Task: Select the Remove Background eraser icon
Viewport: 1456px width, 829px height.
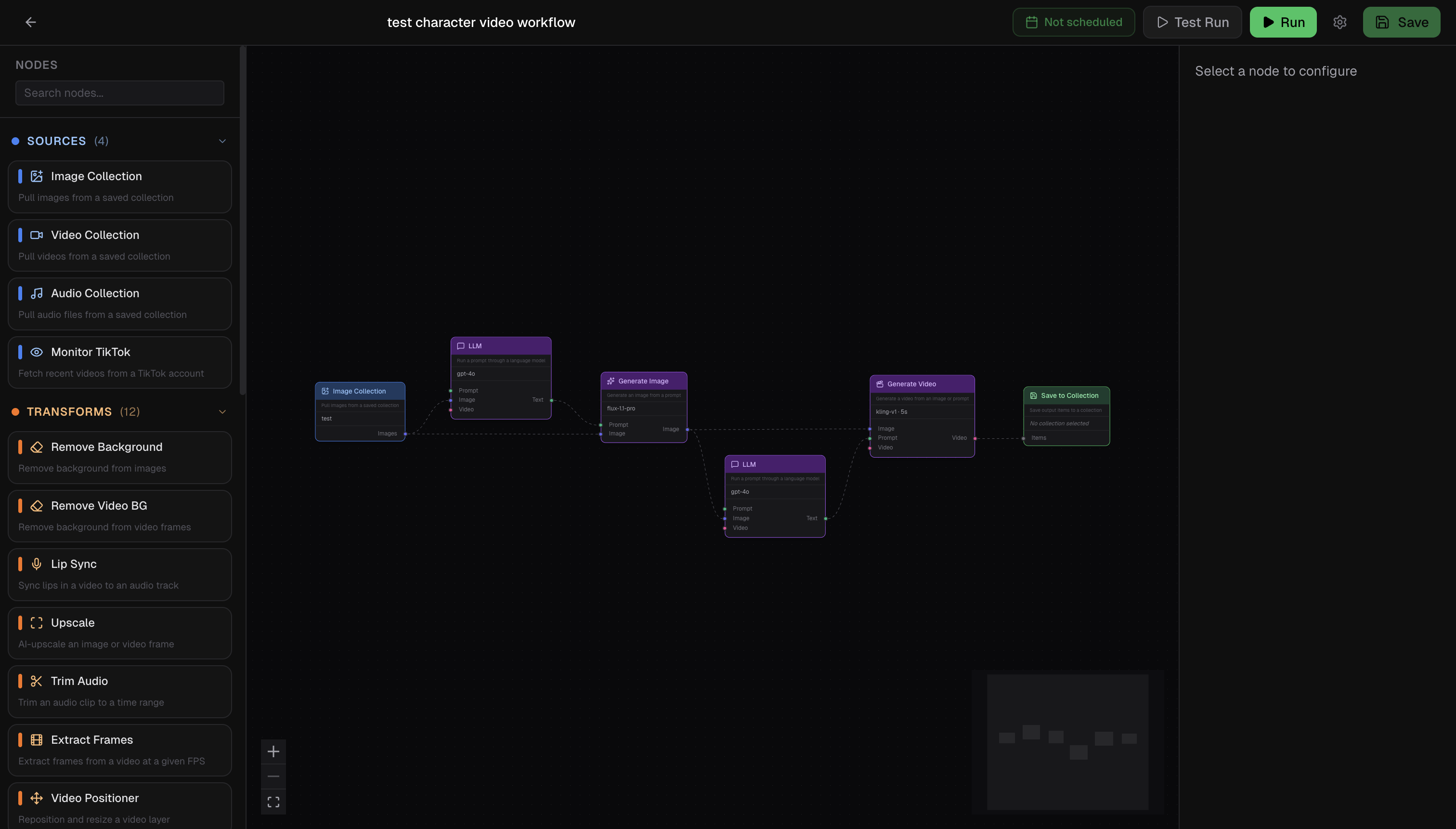Action: (37, 447)
